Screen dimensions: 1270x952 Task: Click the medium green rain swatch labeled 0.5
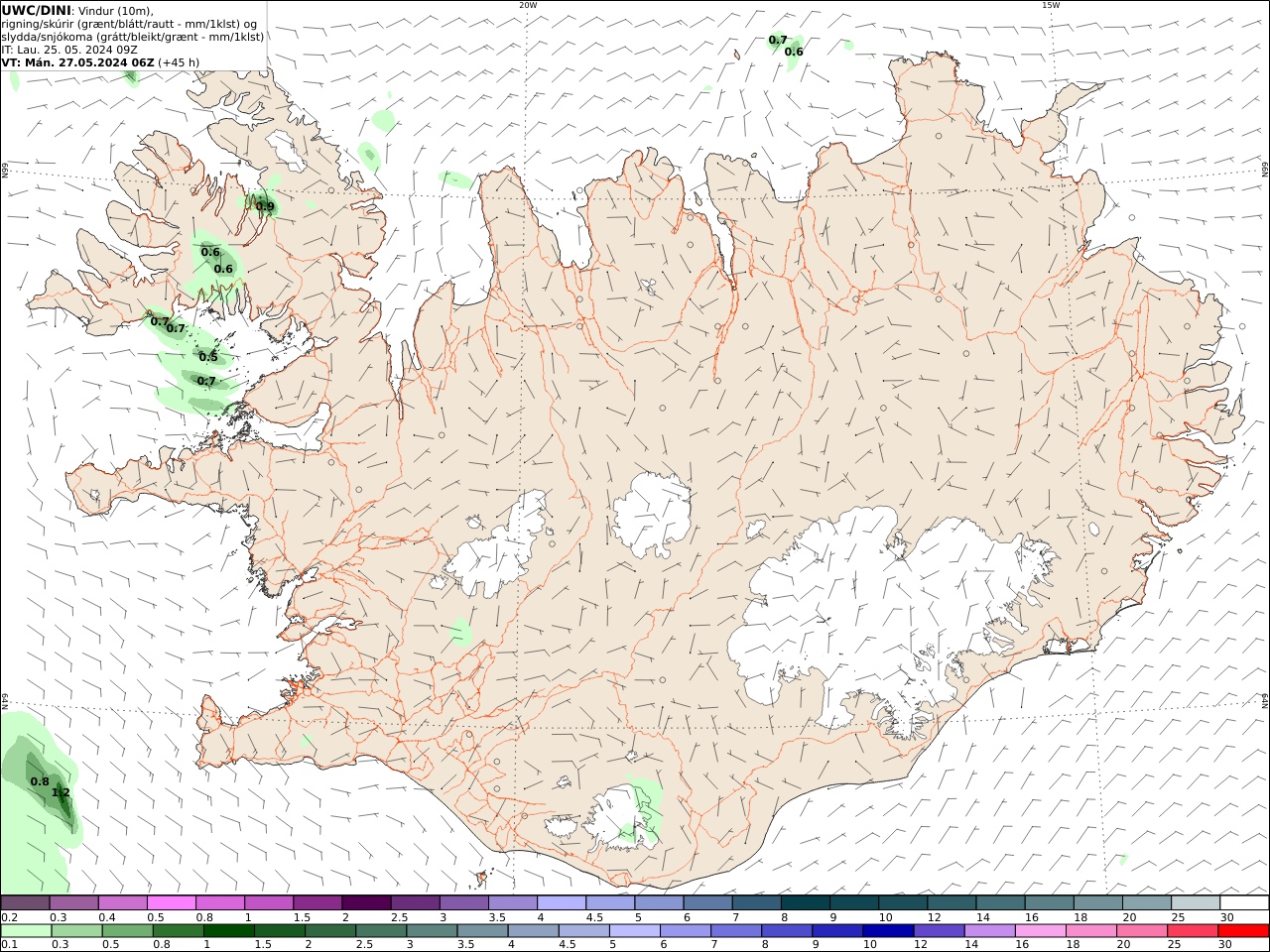128,930
